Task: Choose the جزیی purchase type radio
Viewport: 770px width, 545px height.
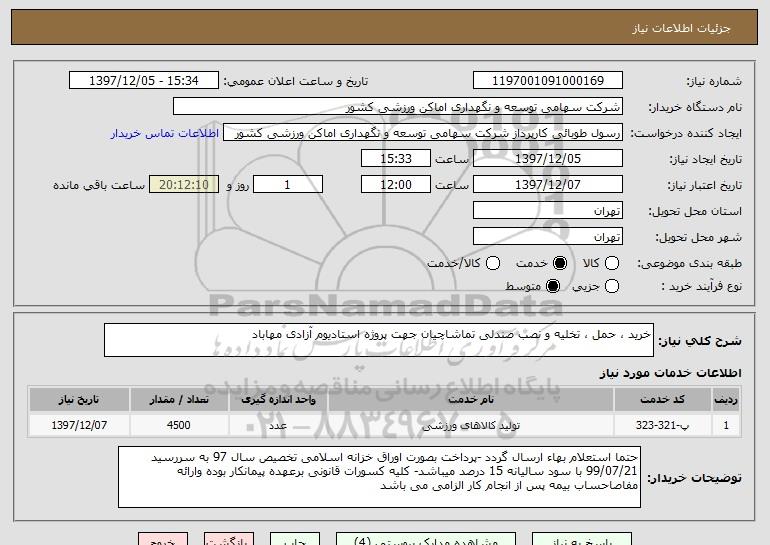Action: (612, 286)
